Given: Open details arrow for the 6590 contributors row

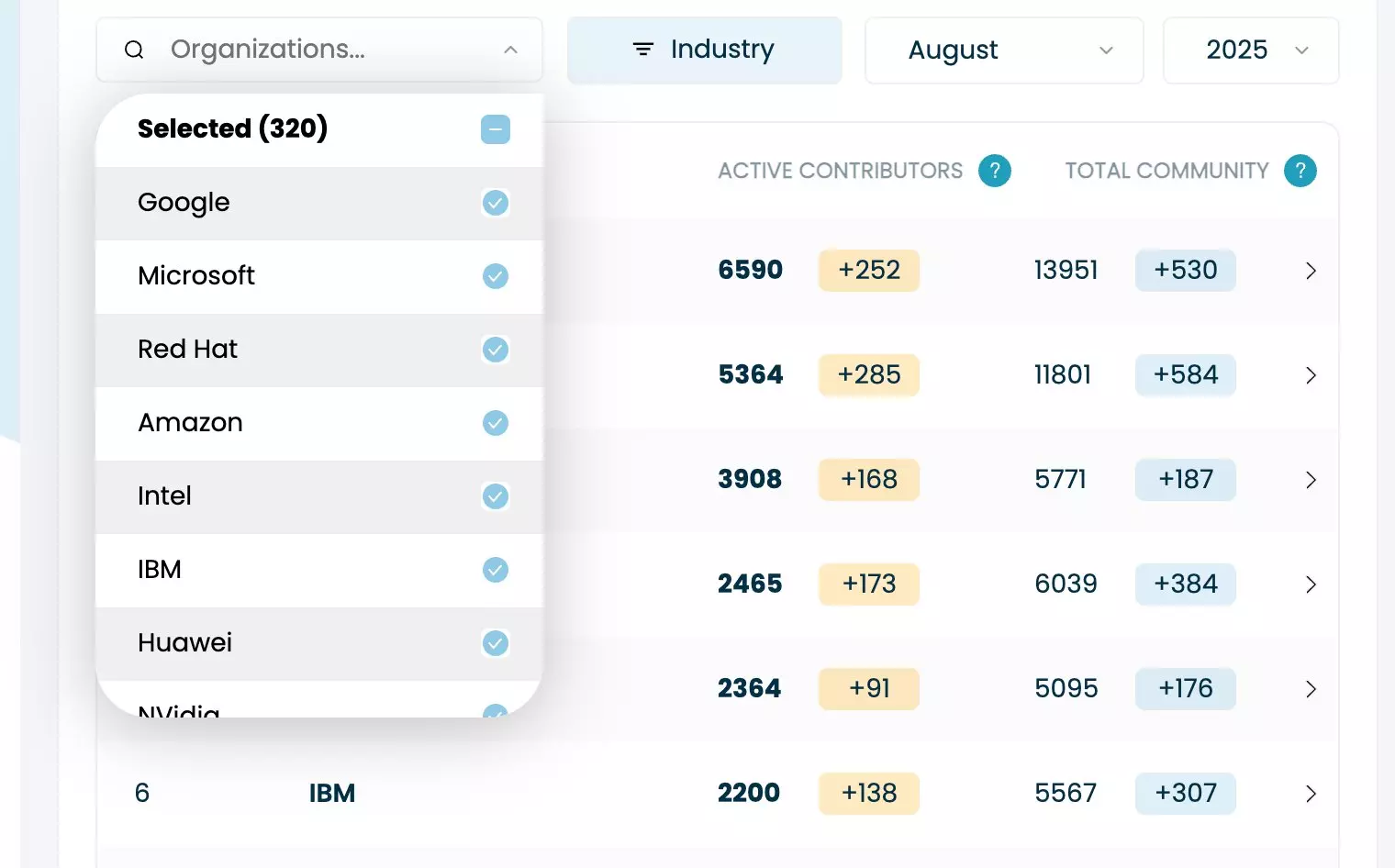Looking at the screenshot, I should (x=1311, y=271).
